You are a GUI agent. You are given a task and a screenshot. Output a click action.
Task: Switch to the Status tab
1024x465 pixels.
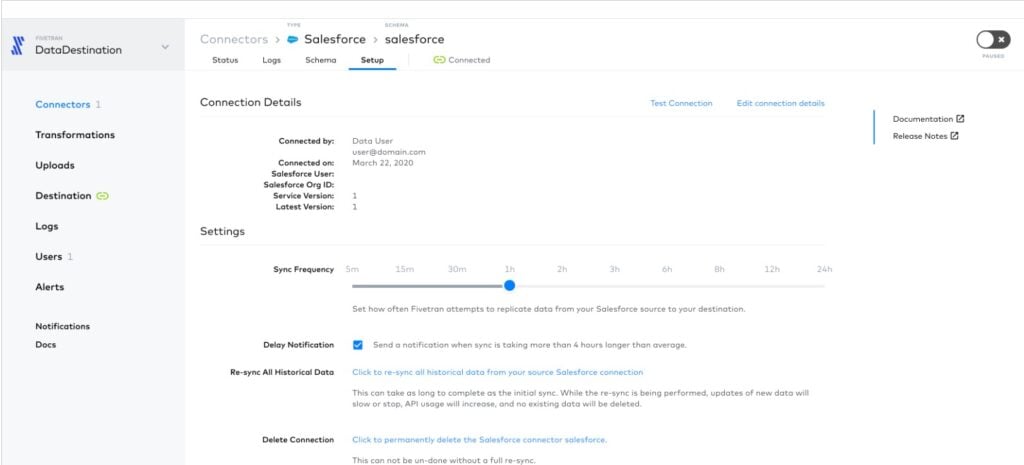click(225, 60)
